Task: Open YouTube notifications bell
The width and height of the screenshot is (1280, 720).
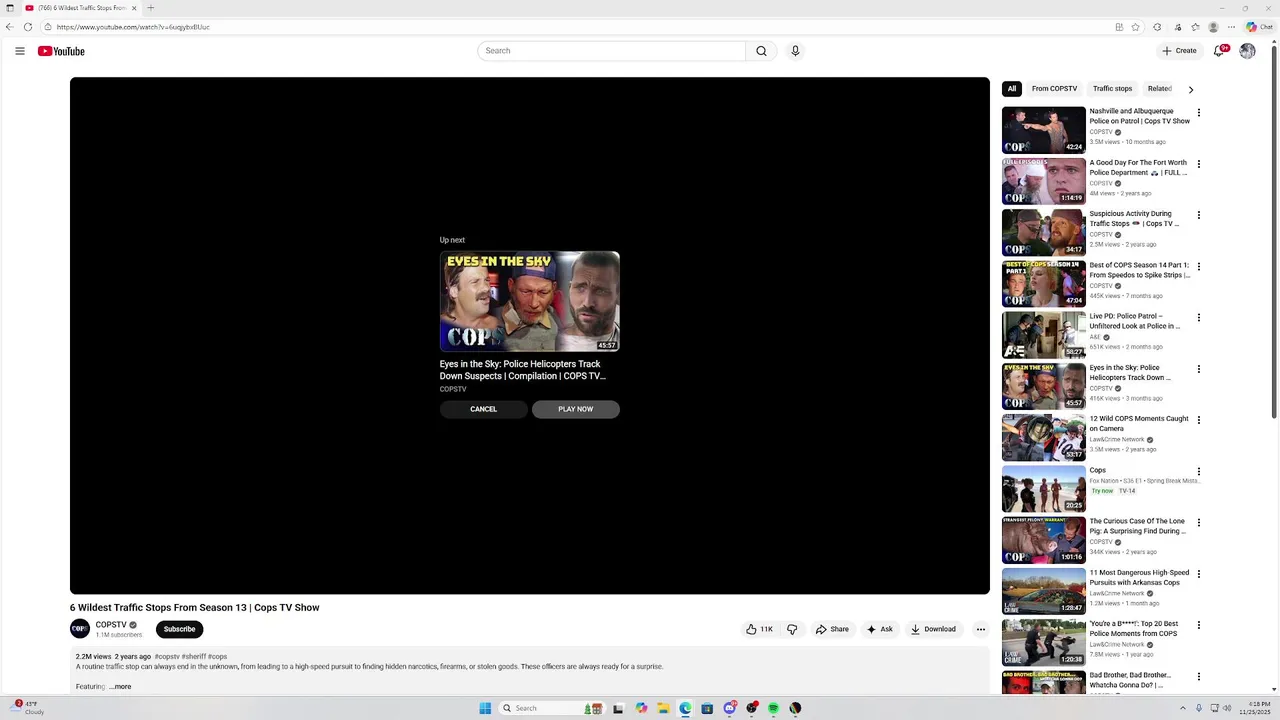Action: [1219, 51]
